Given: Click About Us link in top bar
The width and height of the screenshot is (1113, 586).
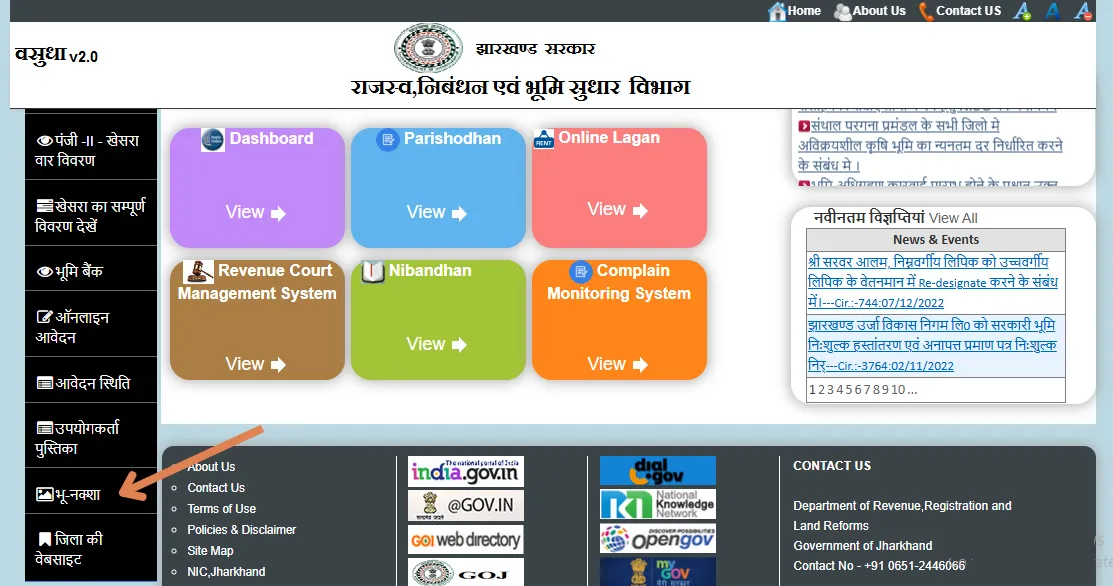Looking at the screenshot, I should pos(879,11).
